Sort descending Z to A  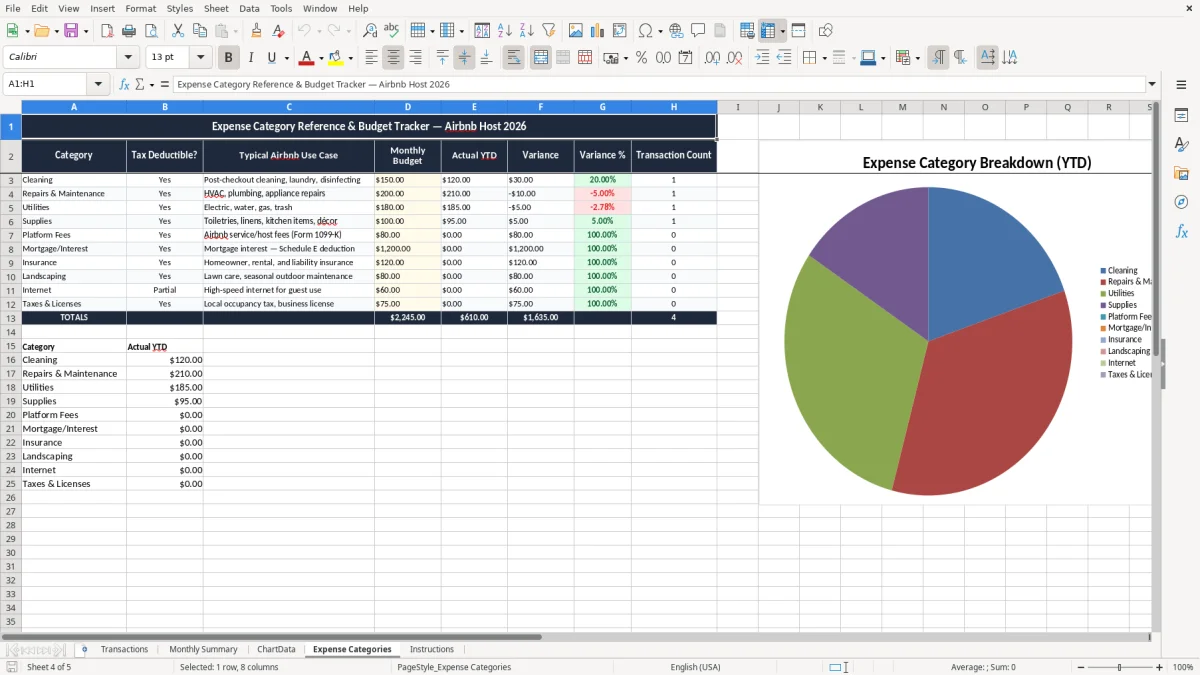[x=526, y=31]
